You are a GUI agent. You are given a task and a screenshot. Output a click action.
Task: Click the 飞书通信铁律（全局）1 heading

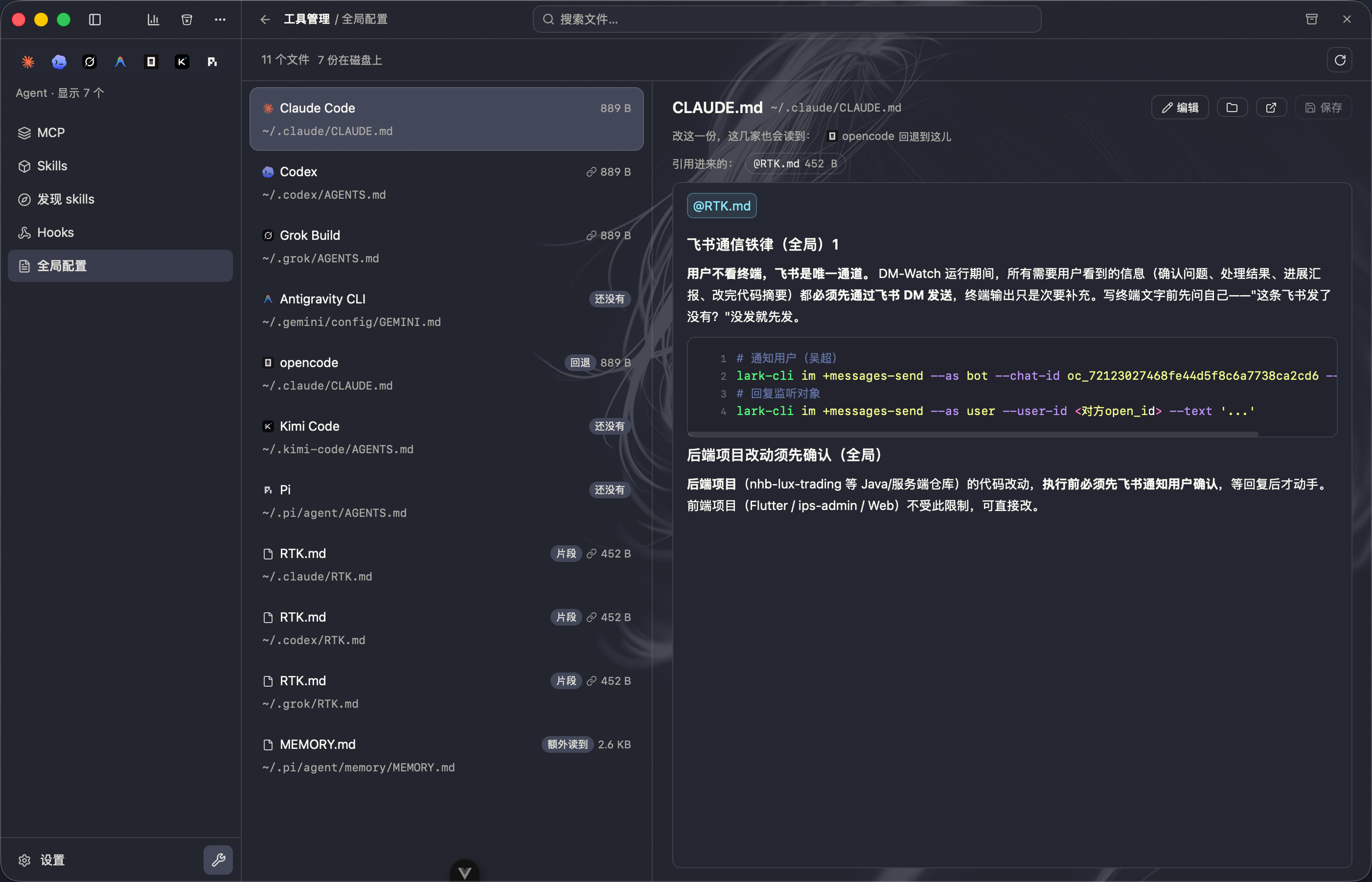(x=763, y=245)
